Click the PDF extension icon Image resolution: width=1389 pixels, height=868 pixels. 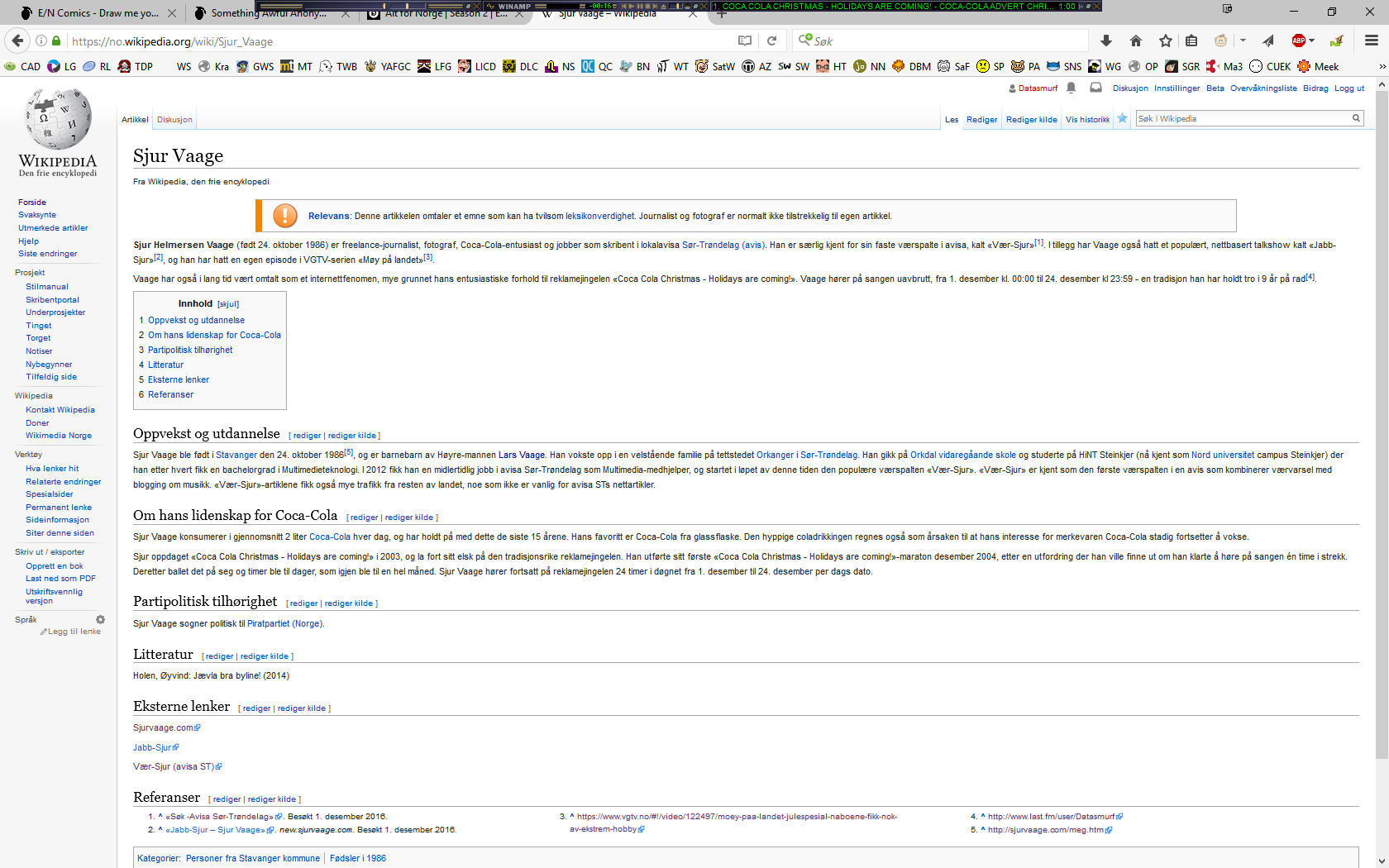(x=1336, y=41)
